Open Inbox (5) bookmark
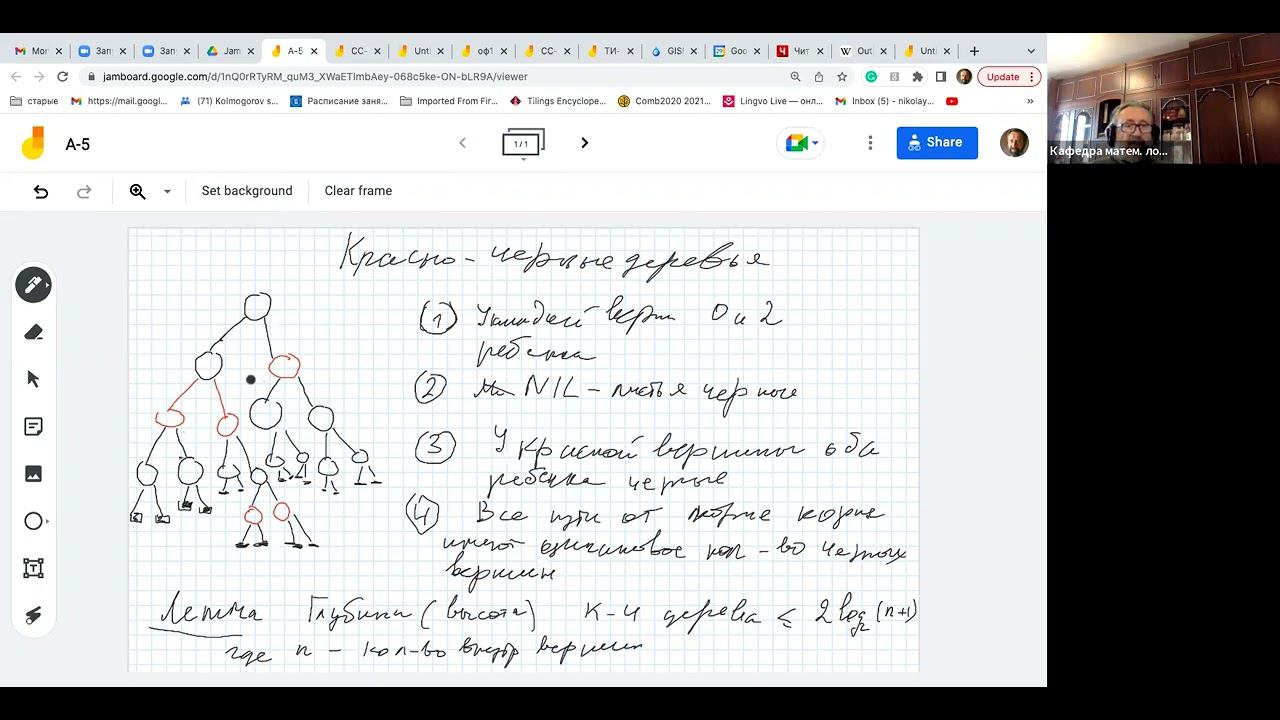1280x720 pixels. pos(885,101)
